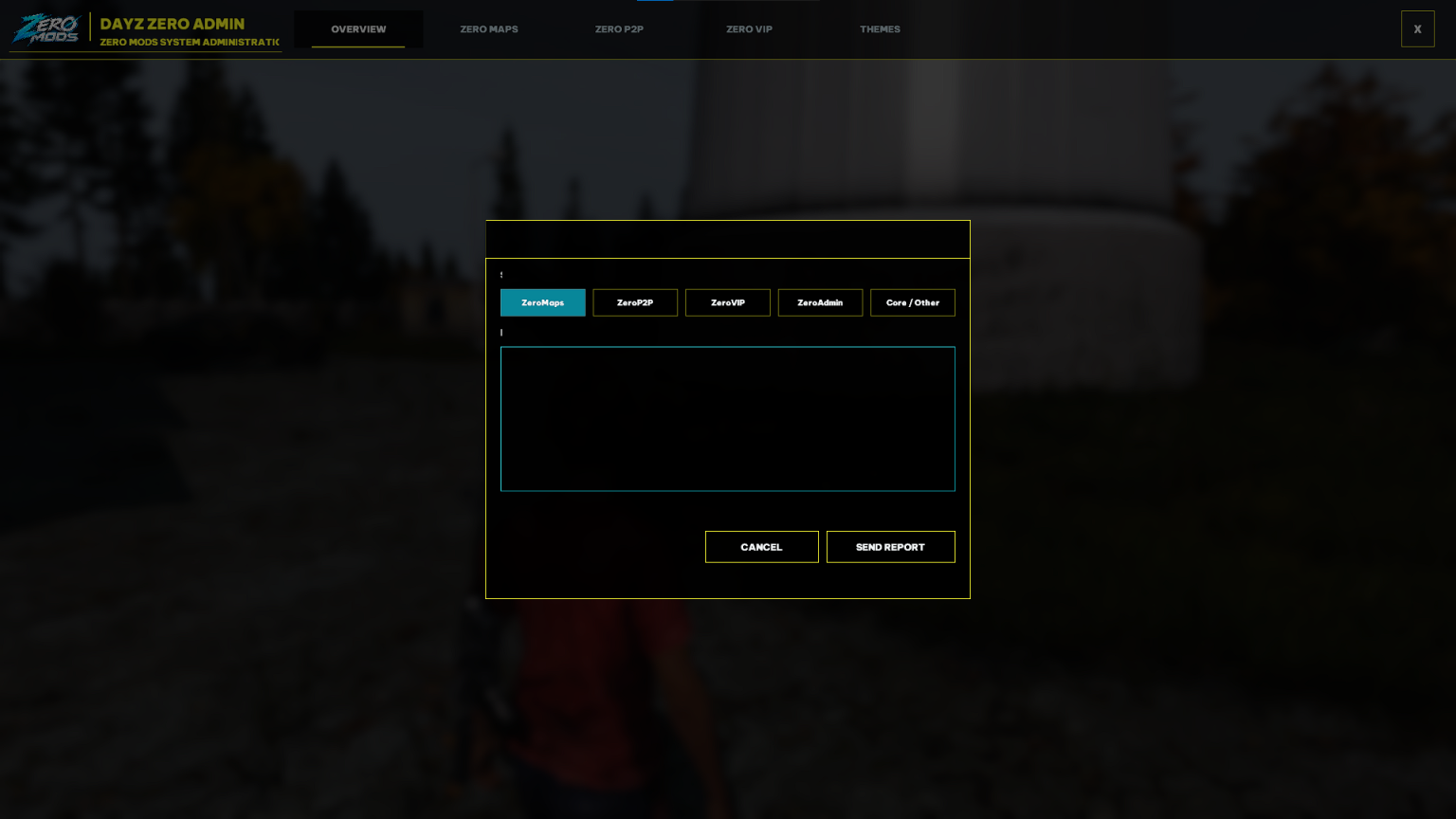Focus the report description text box

pos(727,419)
